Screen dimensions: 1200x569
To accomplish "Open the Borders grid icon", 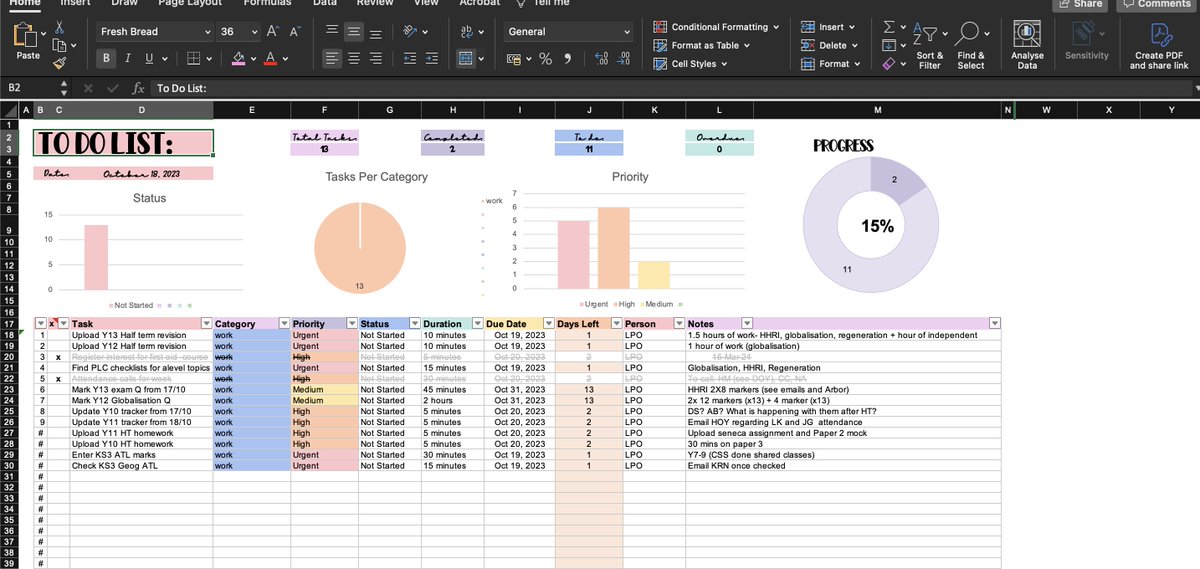I will pyautogui.click(x=194, y=59).
